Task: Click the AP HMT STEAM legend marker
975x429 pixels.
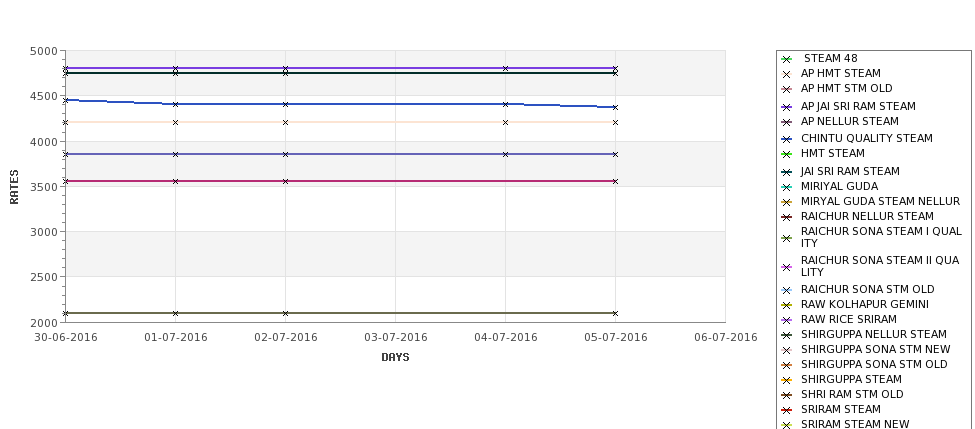Action: pos(786,74)
